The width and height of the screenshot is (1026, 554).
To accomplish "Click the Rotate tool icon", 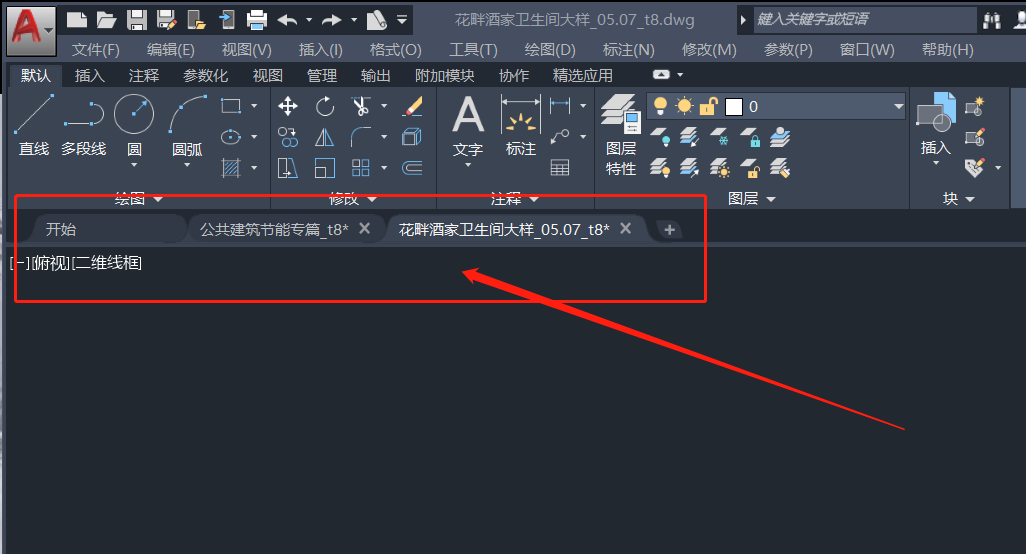I will pyautogui.click(x=325, y=107).
